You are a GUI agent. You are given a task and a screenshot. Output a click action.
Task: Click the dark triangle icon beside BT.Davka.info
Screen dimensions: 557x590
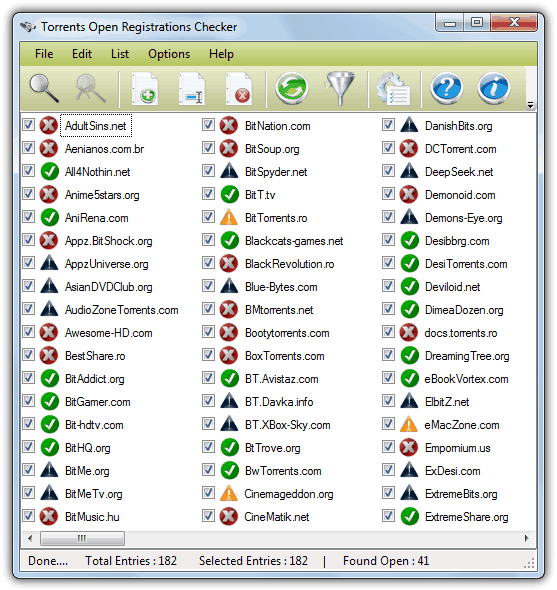click(229, 401)
